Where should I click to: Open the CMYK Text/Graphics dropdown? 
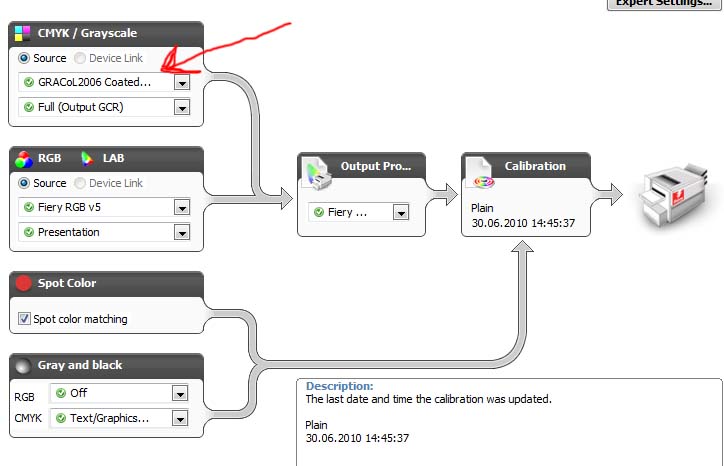tap(180, 418)
